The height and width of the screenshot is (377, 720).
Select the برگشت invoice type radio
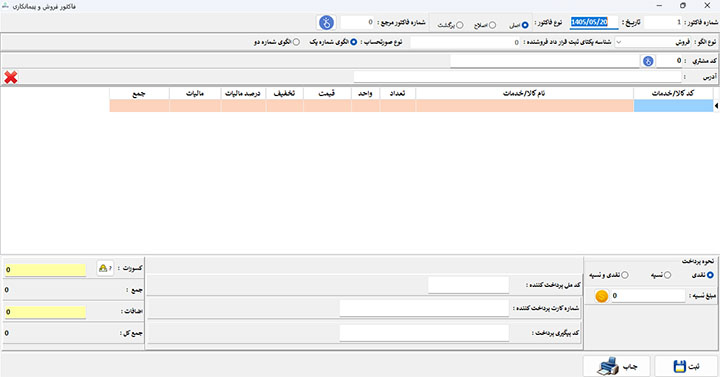click(460, 25)
